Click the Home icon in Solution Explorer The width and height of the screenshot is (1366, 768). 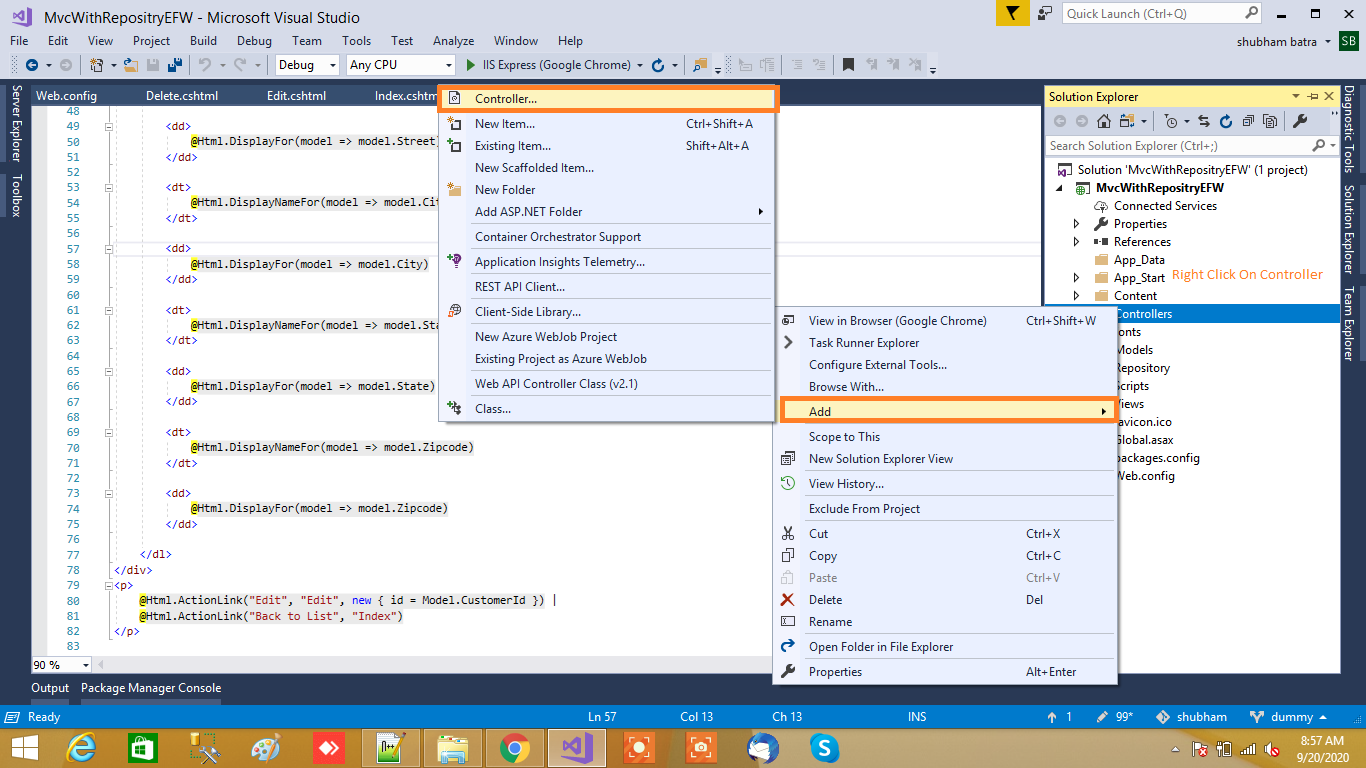pyautogui.click(x=1104, y=121)
